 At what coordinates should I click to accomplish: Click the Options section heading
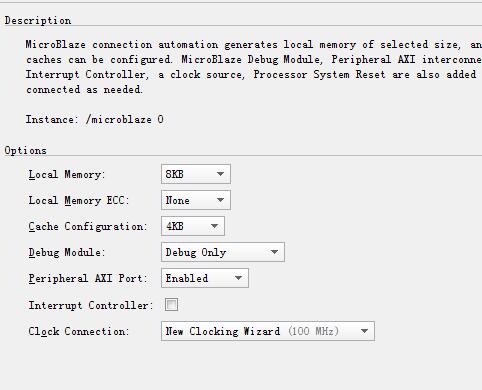(25, 151)
